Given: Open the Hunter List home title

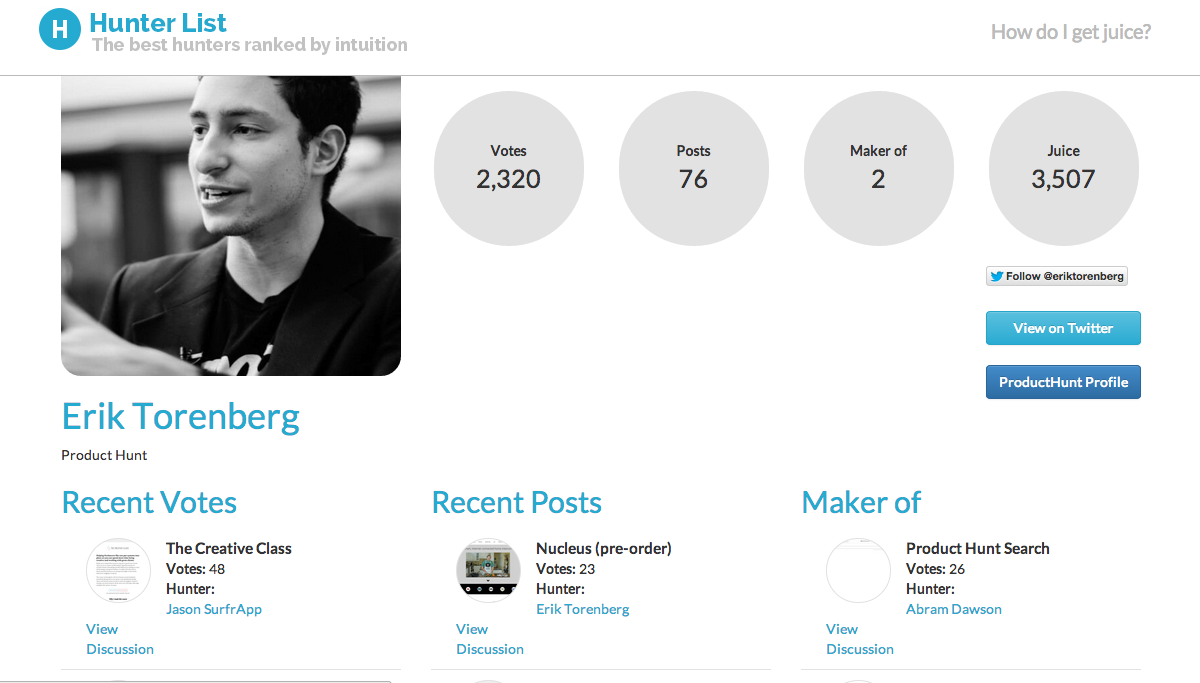Looking at the screenshot, I should [158, 23].
